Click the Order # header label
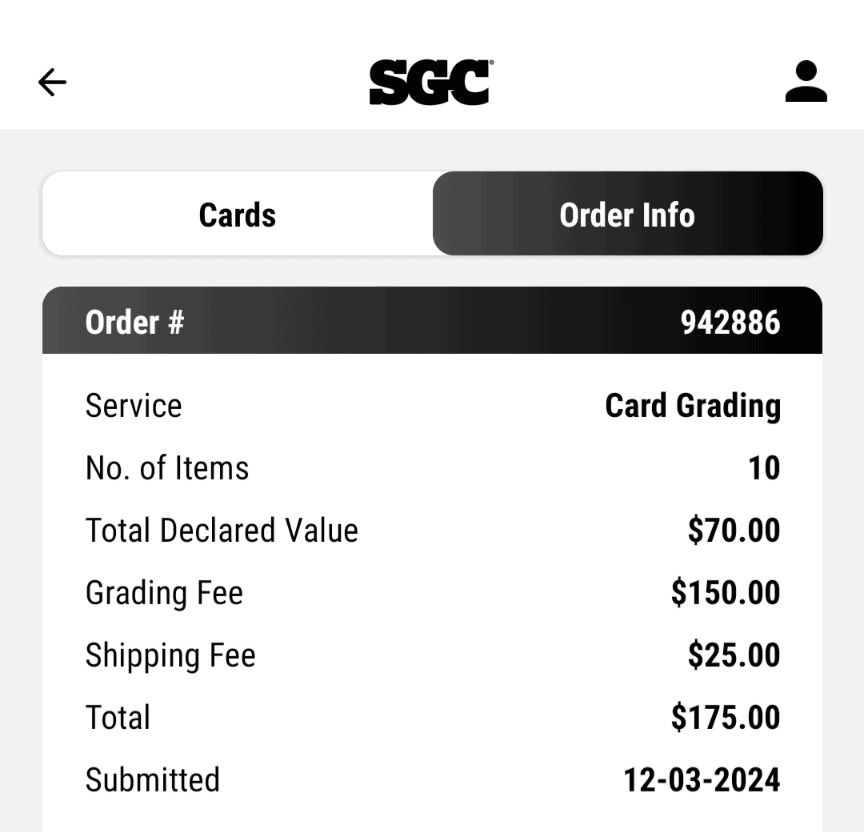This screenshot has height=832, width=864. 135,322
